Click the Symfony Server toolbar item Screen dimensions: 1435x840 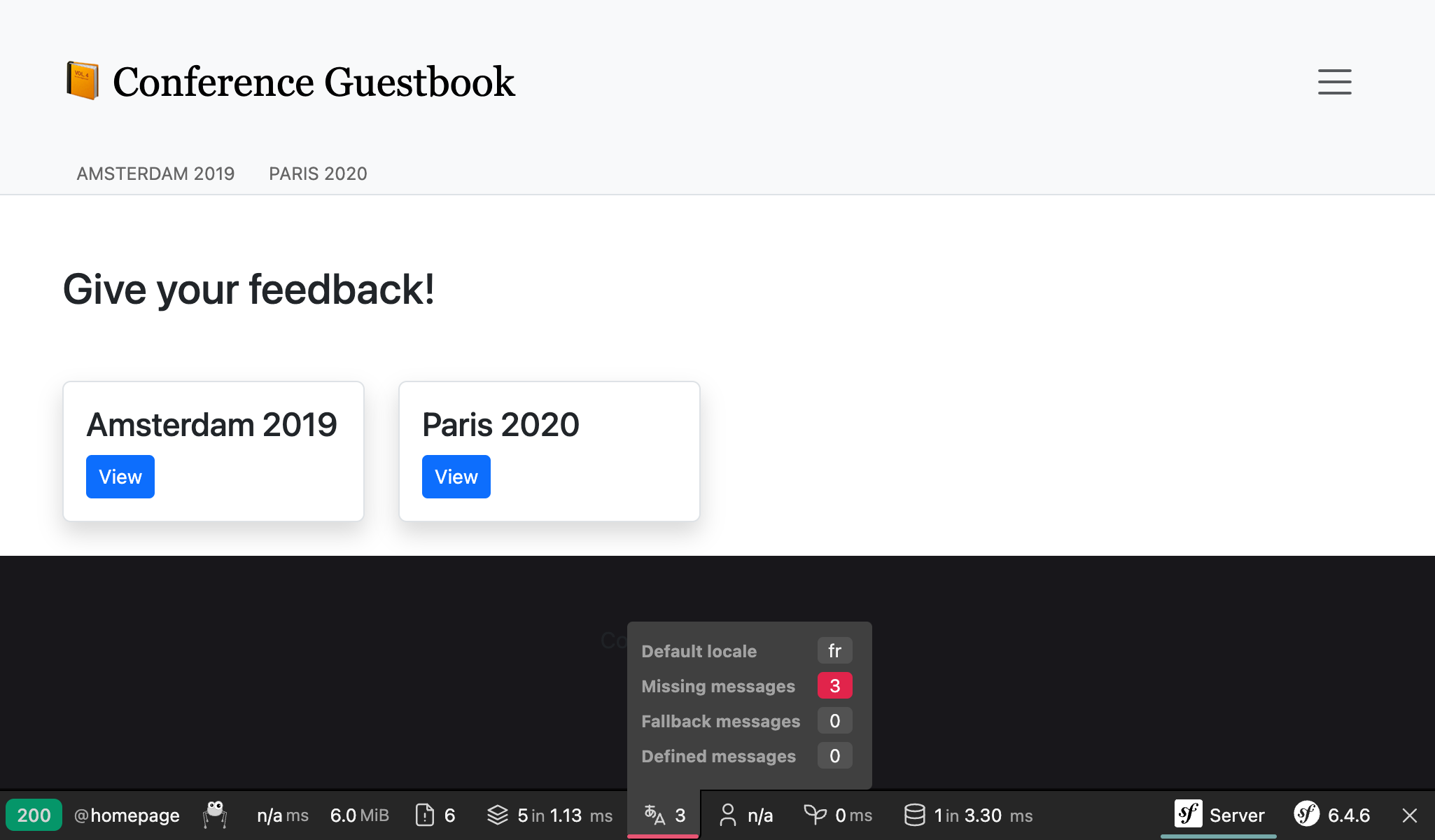point(1219,815)
